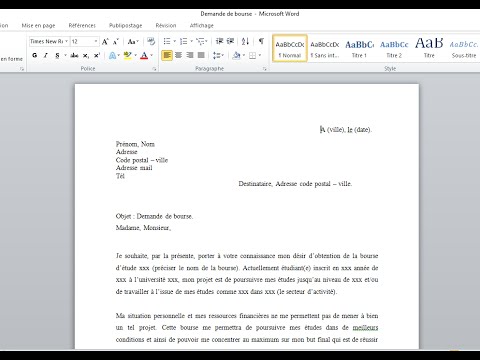Click the 'Destinataire, Adresse code postal' line

[x=295, y=184]
